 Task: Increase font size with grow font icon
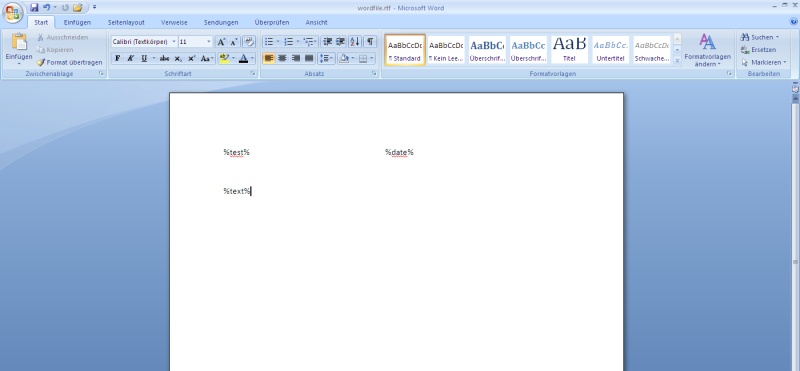click(221, 42)
